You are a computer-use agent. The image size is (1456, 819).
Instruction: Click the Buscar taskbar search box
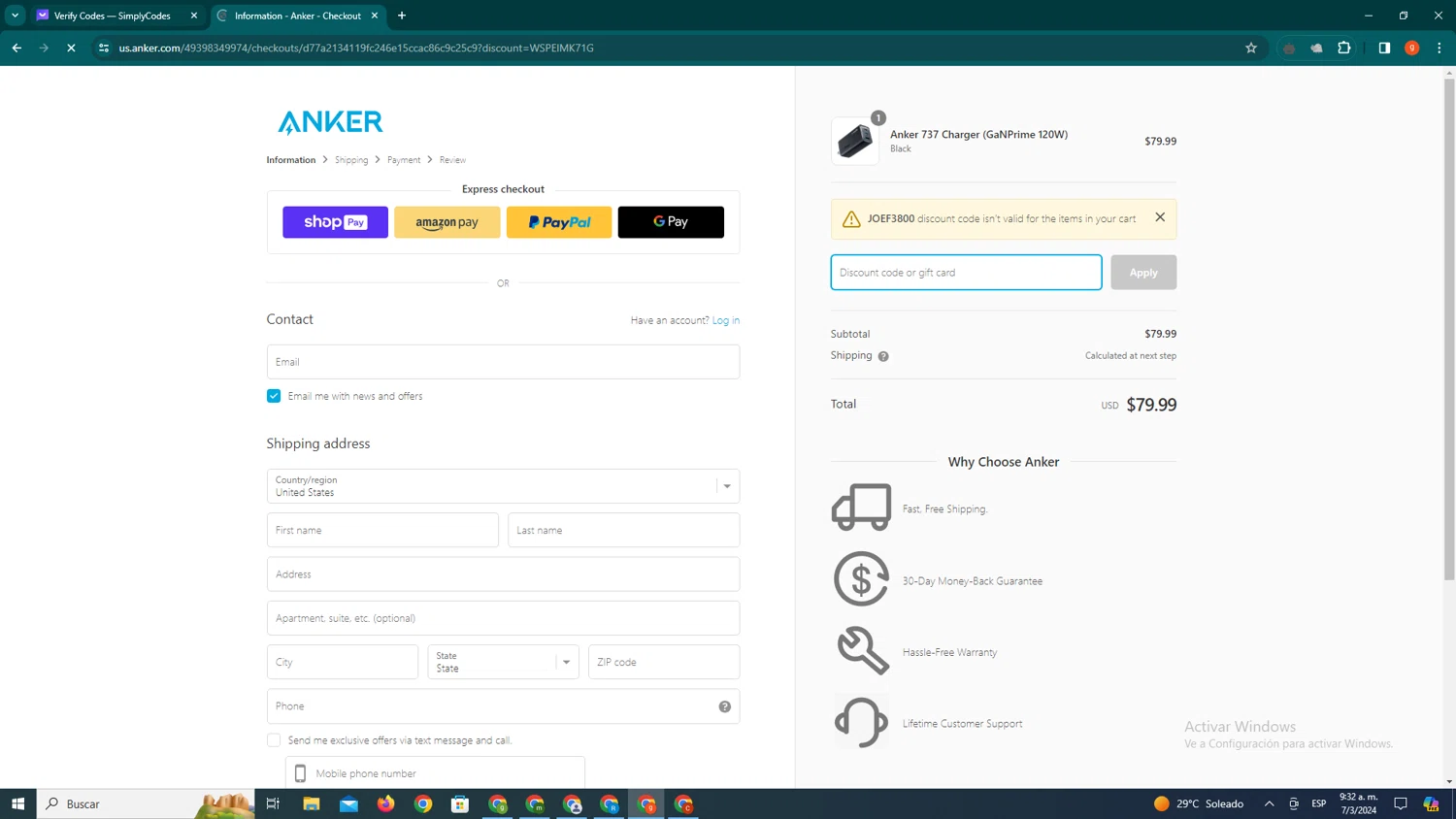coord(146,803)
